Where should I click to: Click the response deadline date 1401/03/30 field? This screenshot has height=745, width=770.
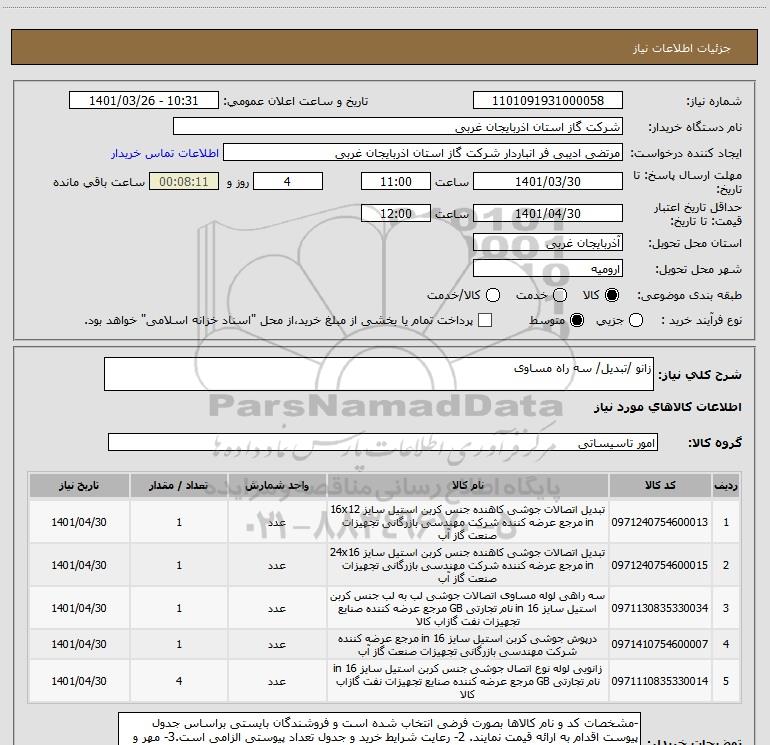(548, 182)
